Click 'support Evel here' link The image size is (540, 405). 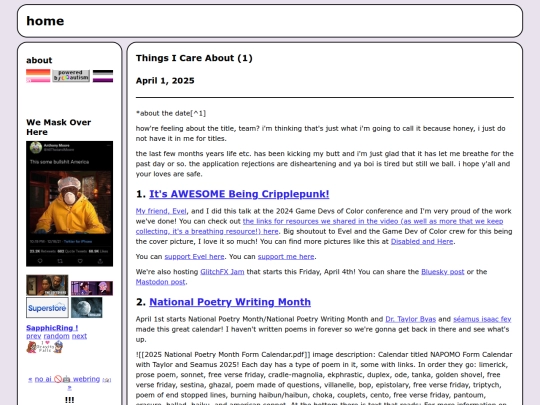pyautogui.click(x=194, y=257)
